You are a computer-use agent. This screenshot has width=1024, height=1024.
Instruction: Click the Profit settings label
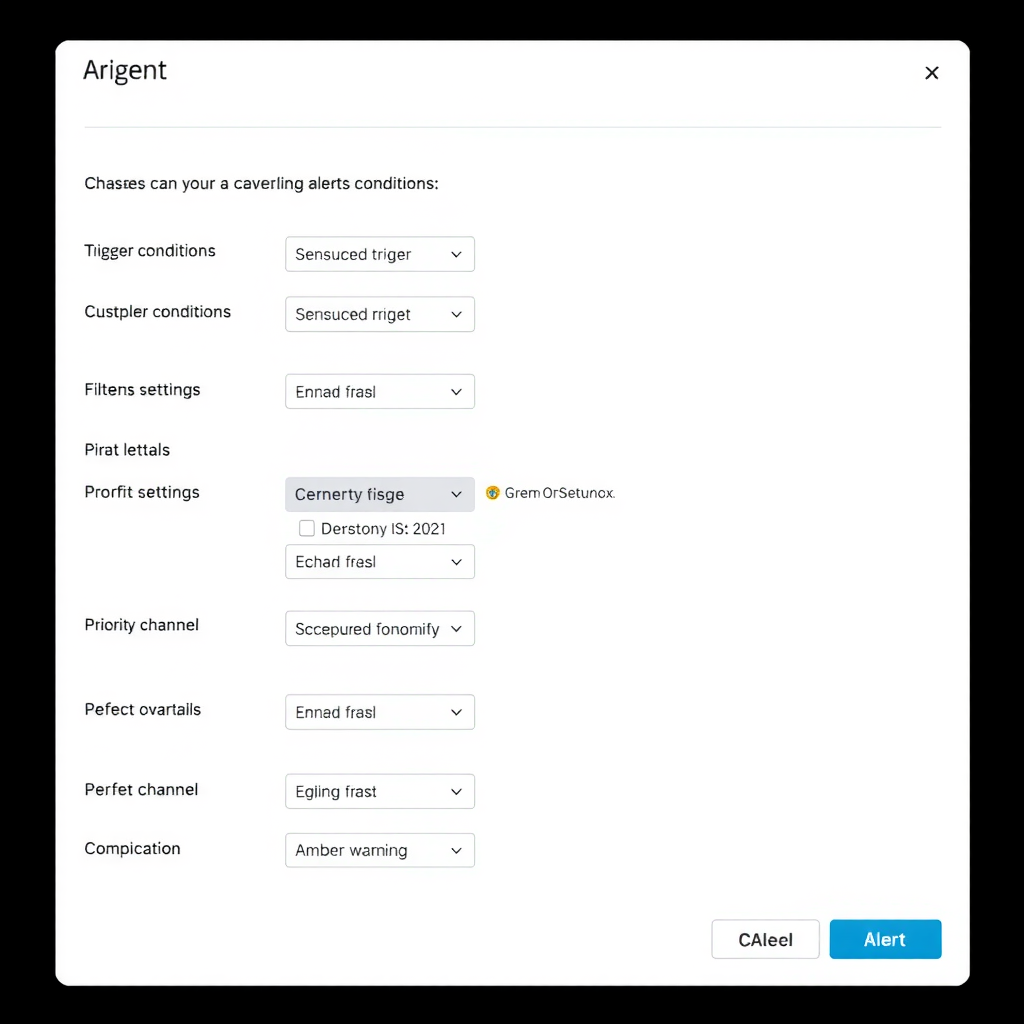142,492
